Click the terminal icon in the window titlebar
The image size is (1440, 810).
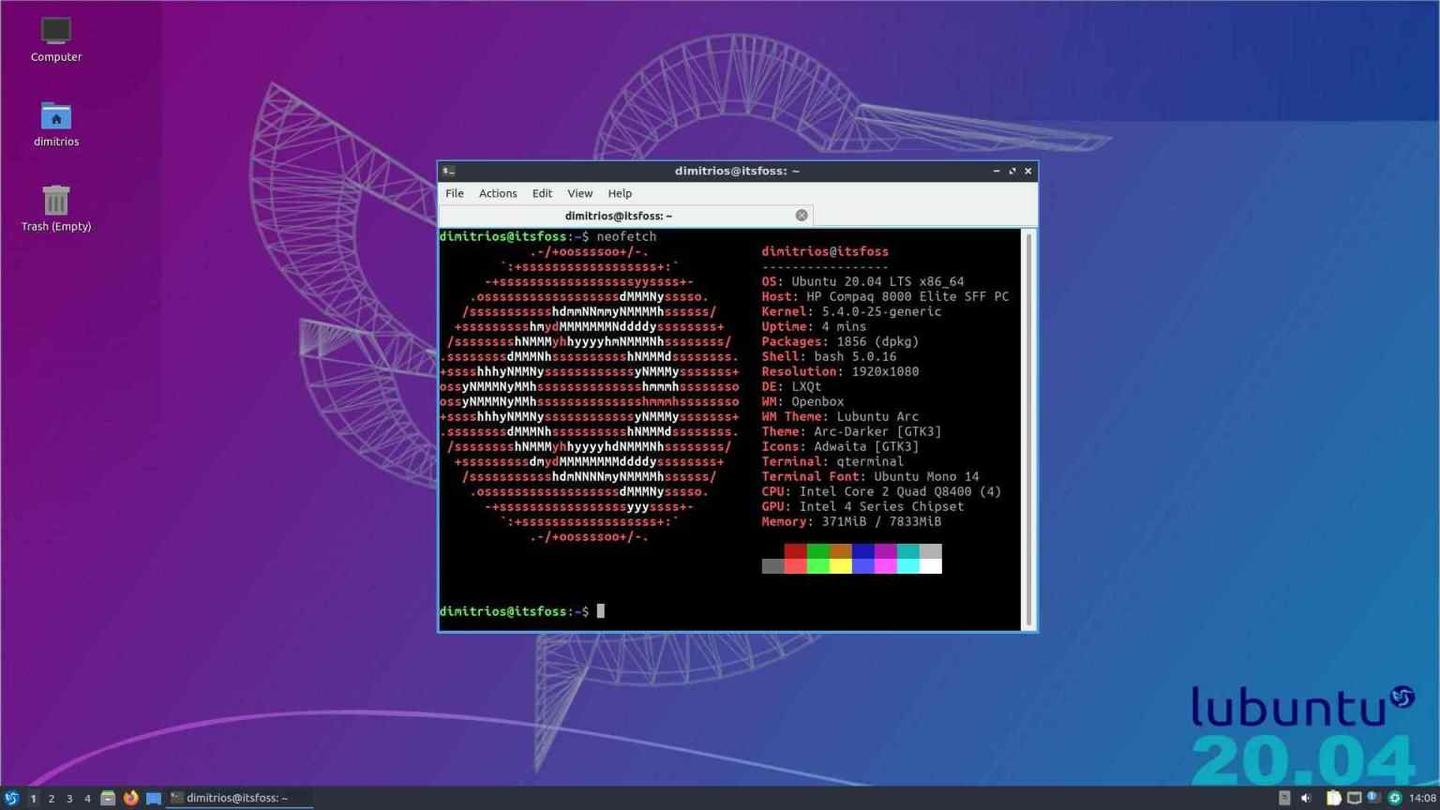tap(447, 170)
